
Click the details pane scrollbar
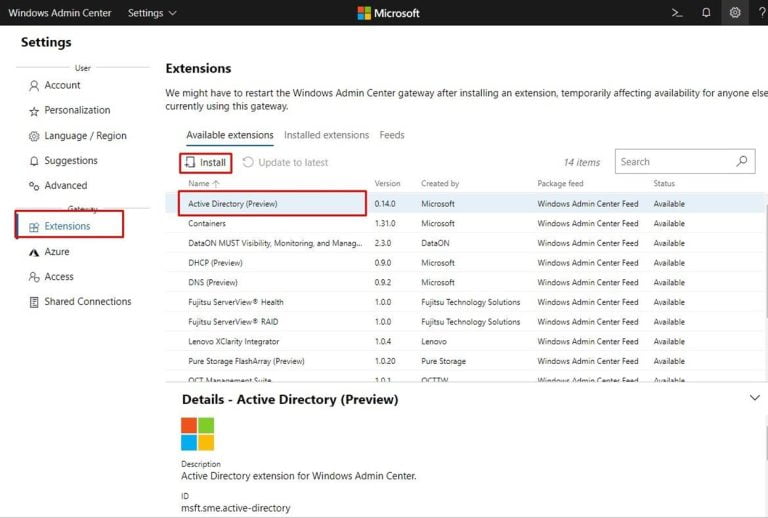pyautogui.click(x=766, y=443)
